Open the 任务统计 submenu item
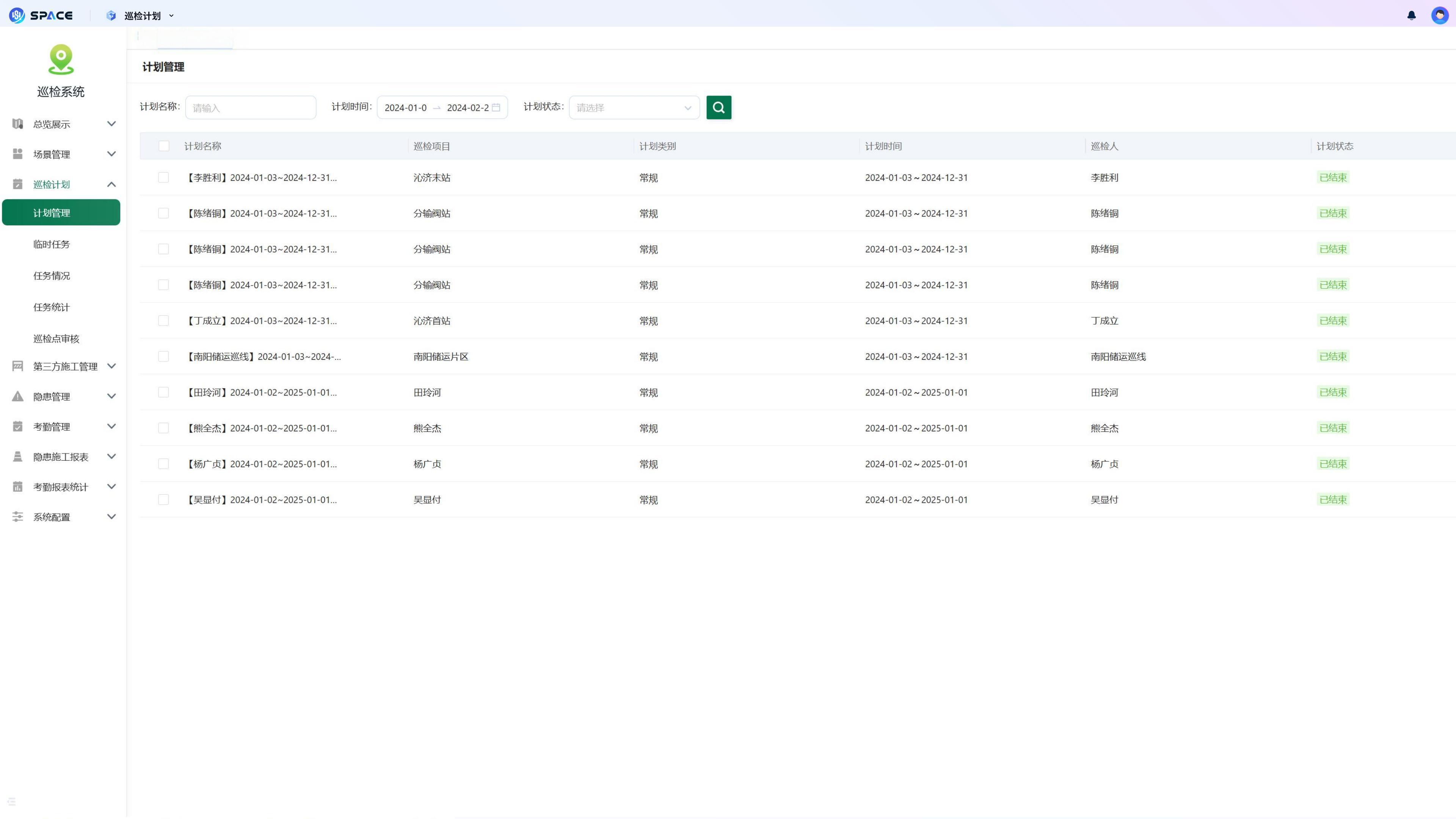 point(52,307)
